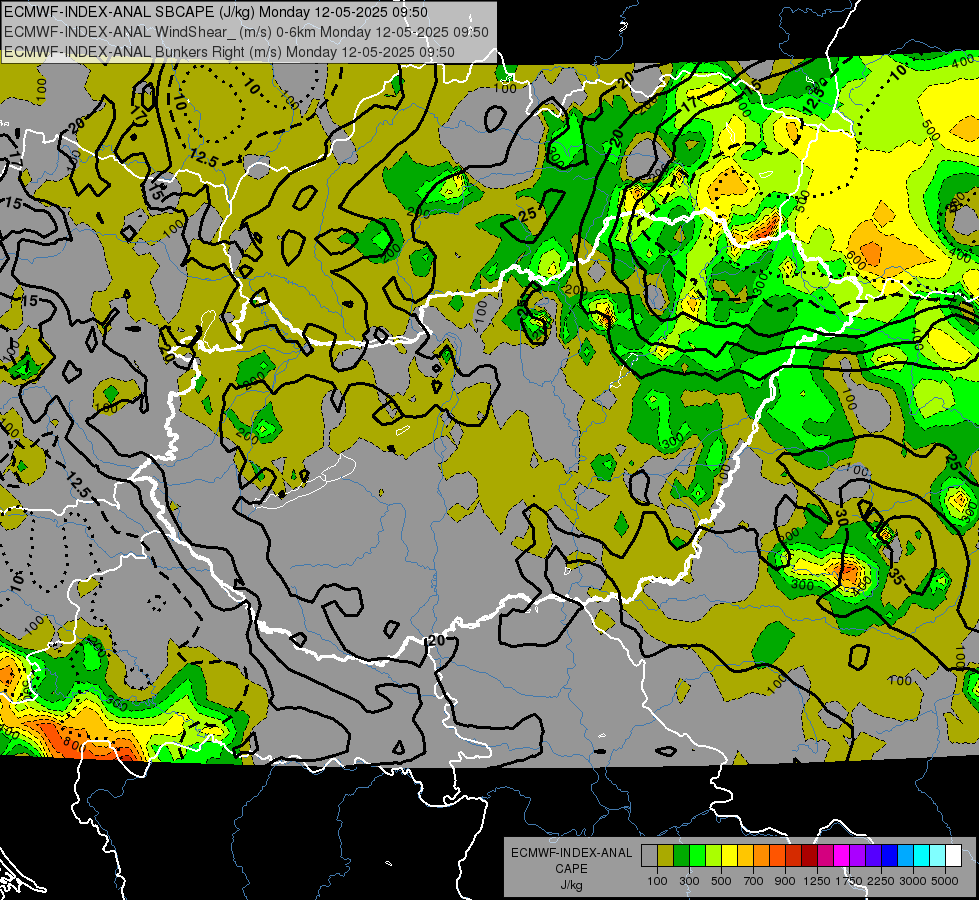Click the 5000 legend tick label
979x900 pixels.
point(945,881)
